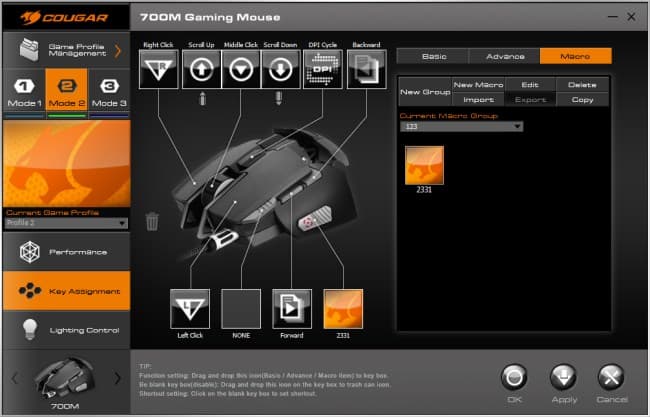650x417 pixels.
Task: Click the Left Click key box
Action: tap(190, 309)
